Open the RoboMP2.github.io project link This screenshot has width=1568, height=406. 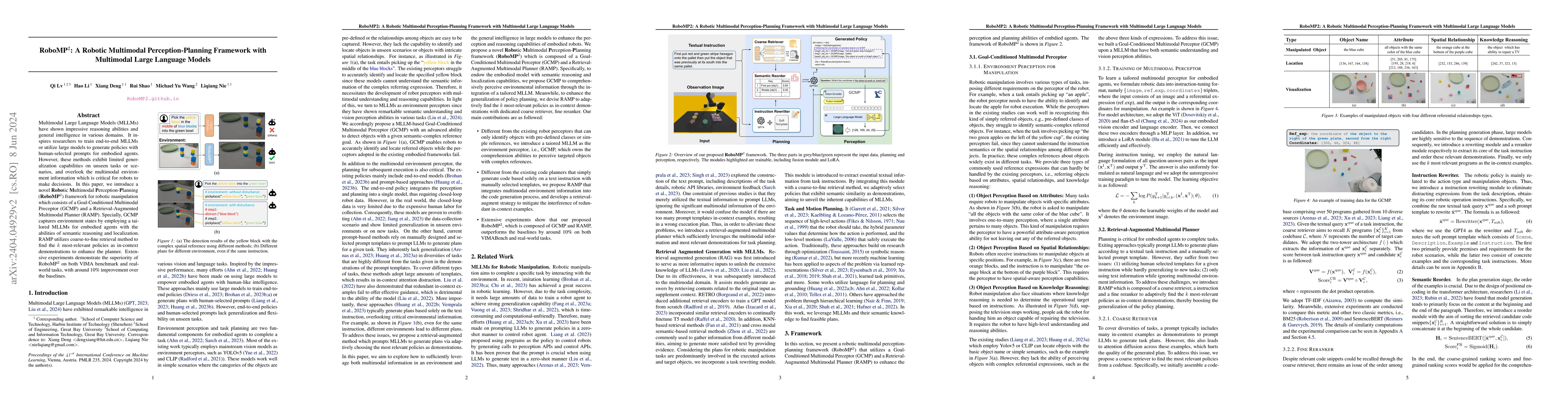tap(153, 98)
